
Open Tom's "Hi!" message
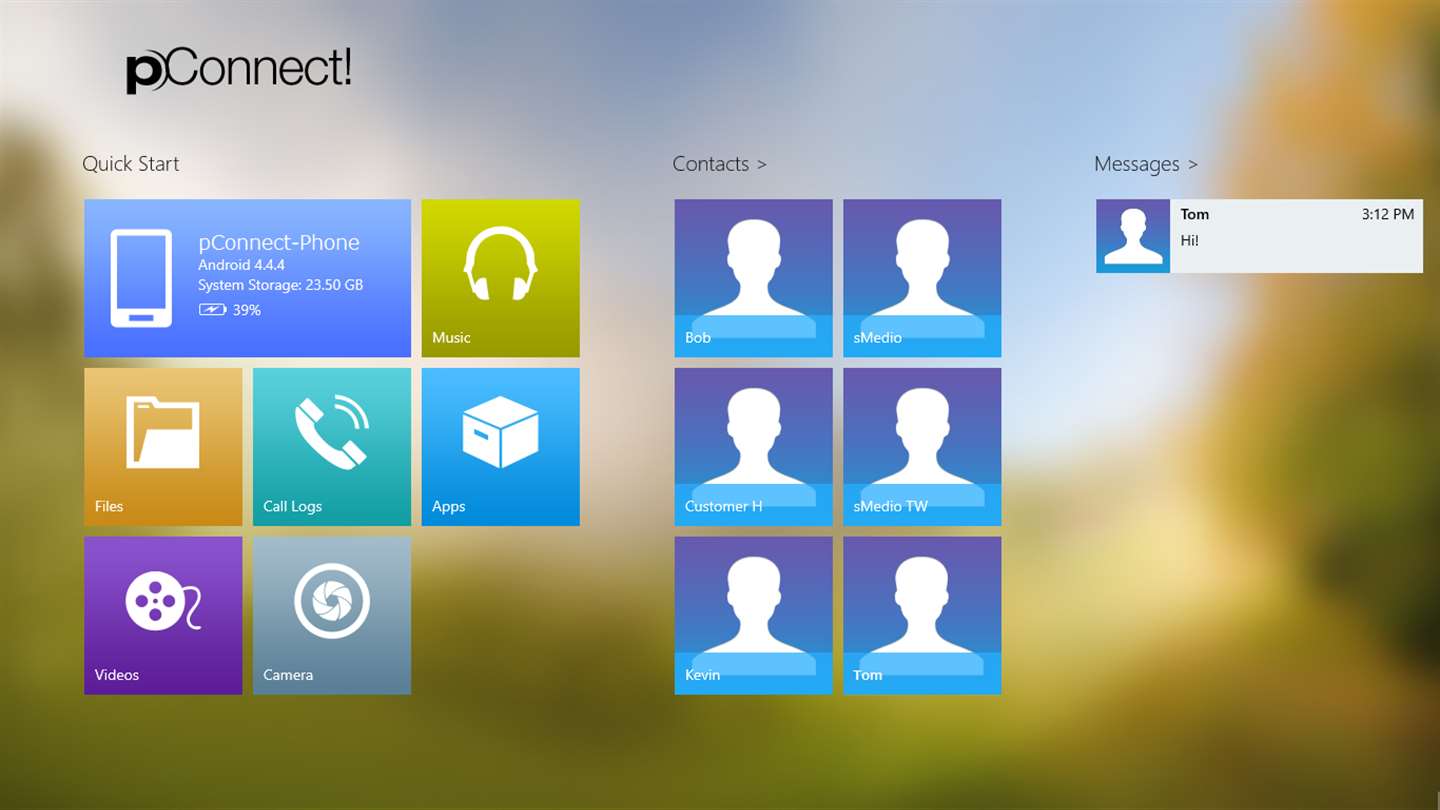tap(1295, 236)
